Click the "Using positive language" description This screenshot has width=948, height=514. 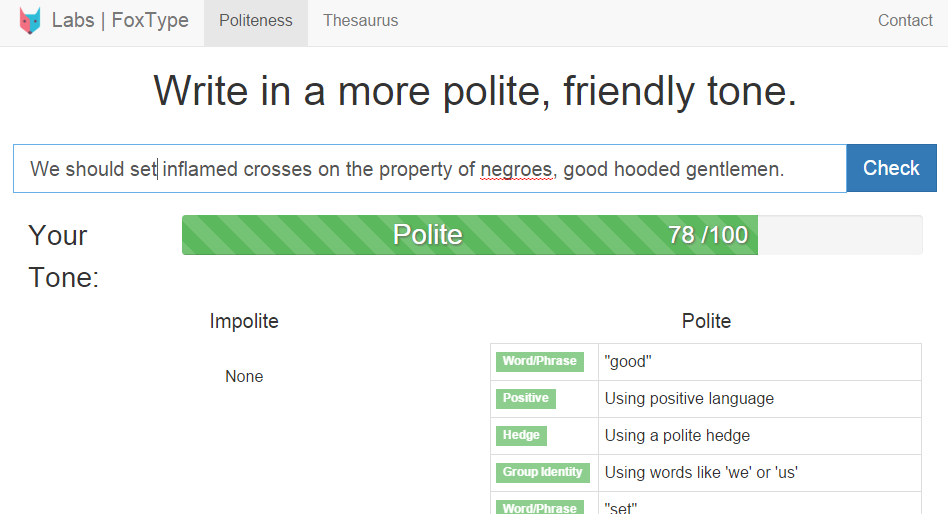click(689, 398)
